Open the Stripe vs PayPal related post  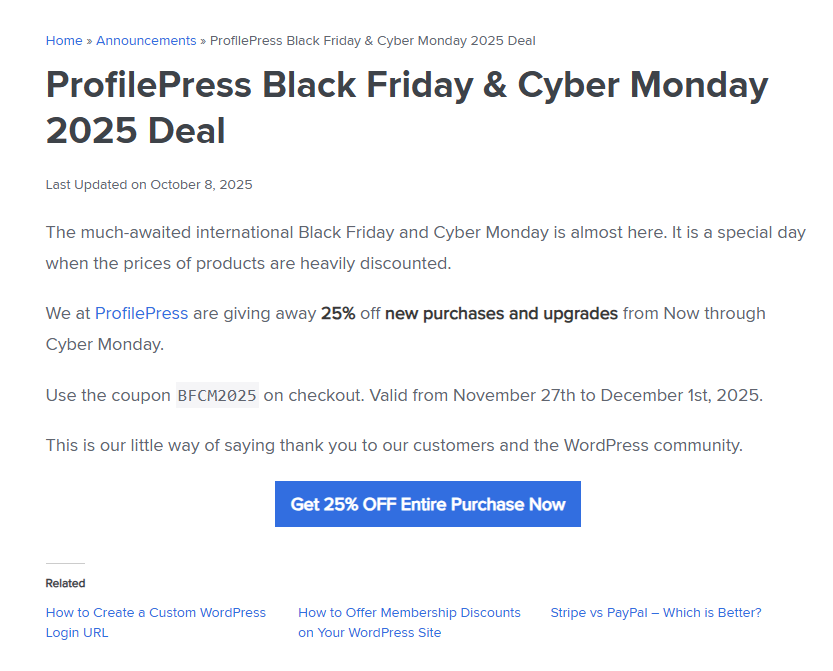pyautogui.click(x=655, y=612)
